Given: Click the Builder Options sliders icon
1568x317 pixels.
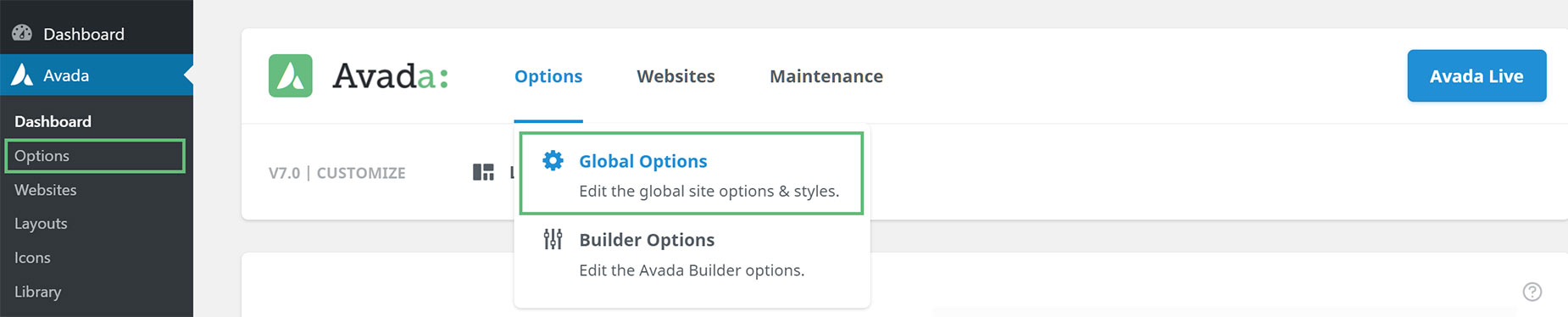Looking at the screenshot, I should (553, 239).
